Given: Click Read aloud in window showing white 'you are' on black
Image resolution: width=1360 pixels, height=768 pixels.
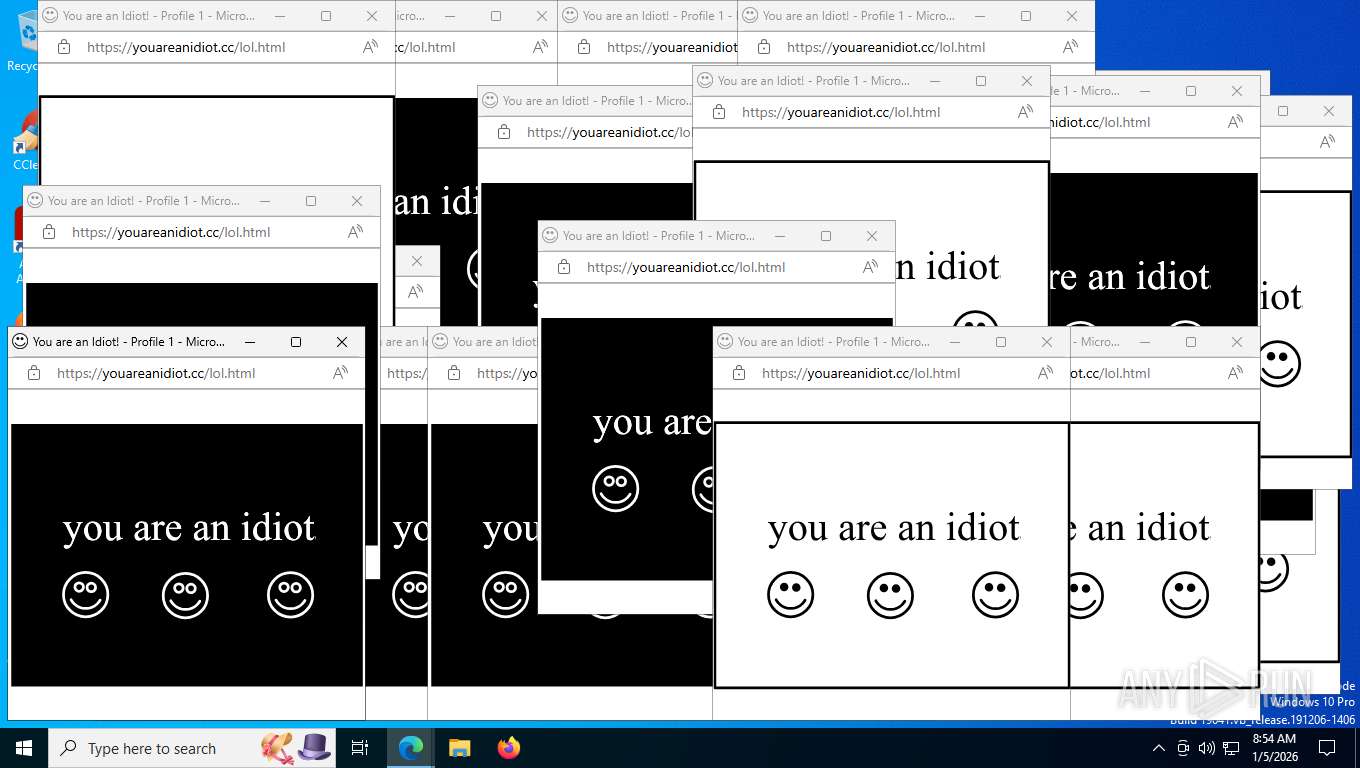Looking at the screenshot, I should pyautogui.click(x=870, y=267).
